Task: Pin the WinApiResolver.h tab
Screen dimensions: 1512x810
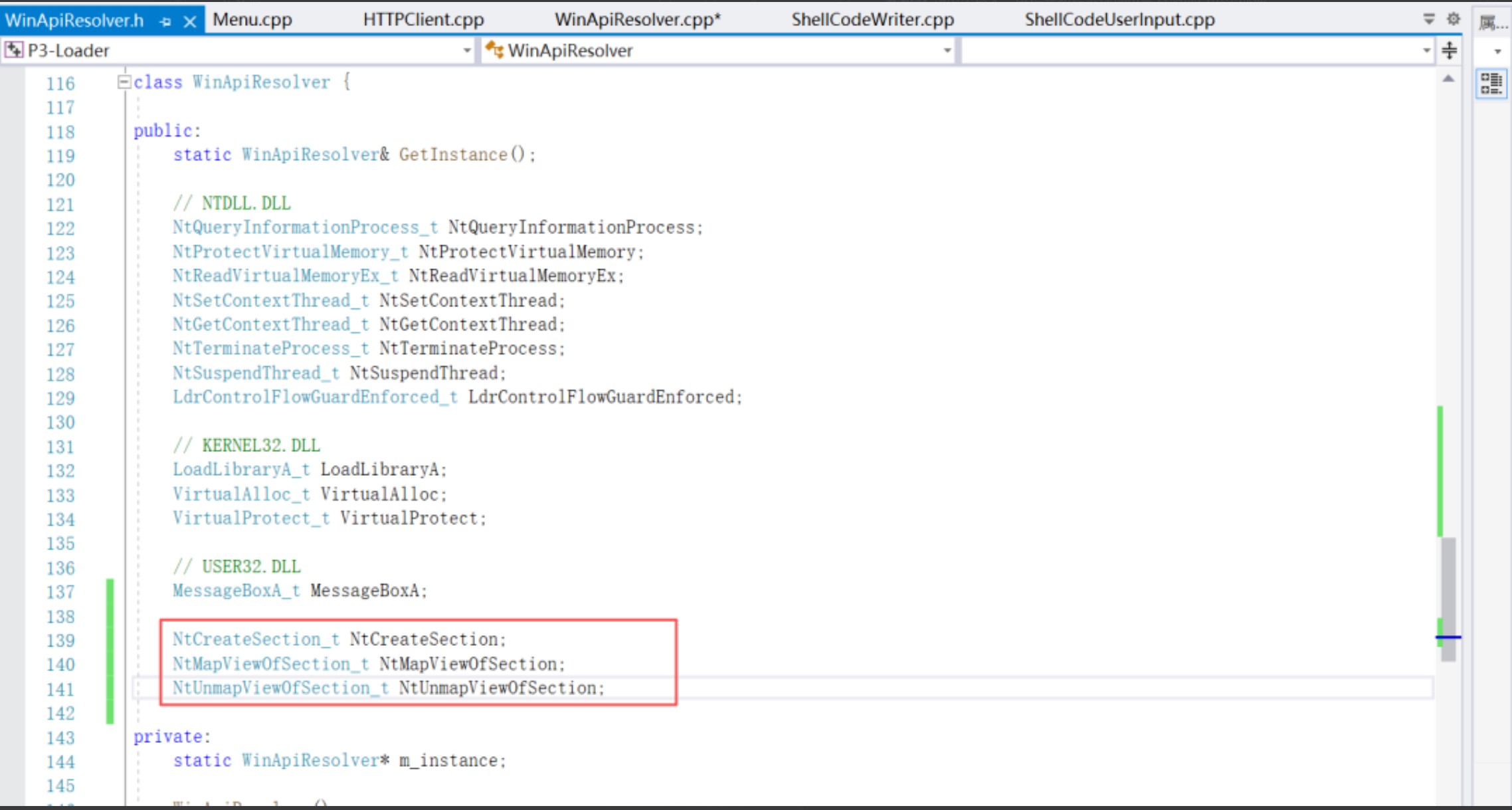Action: click(x=165, y=21)
